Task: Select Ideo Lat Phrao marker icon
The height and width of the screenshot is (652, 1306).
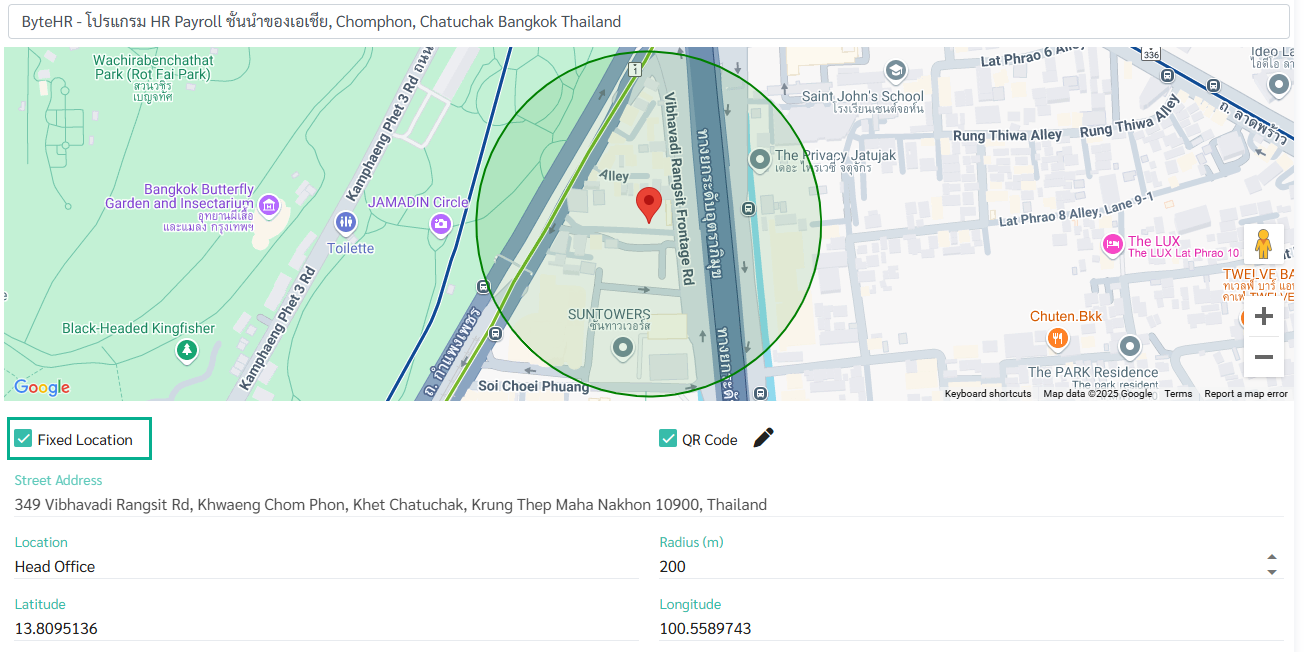Action: [x=1278, y=86]
